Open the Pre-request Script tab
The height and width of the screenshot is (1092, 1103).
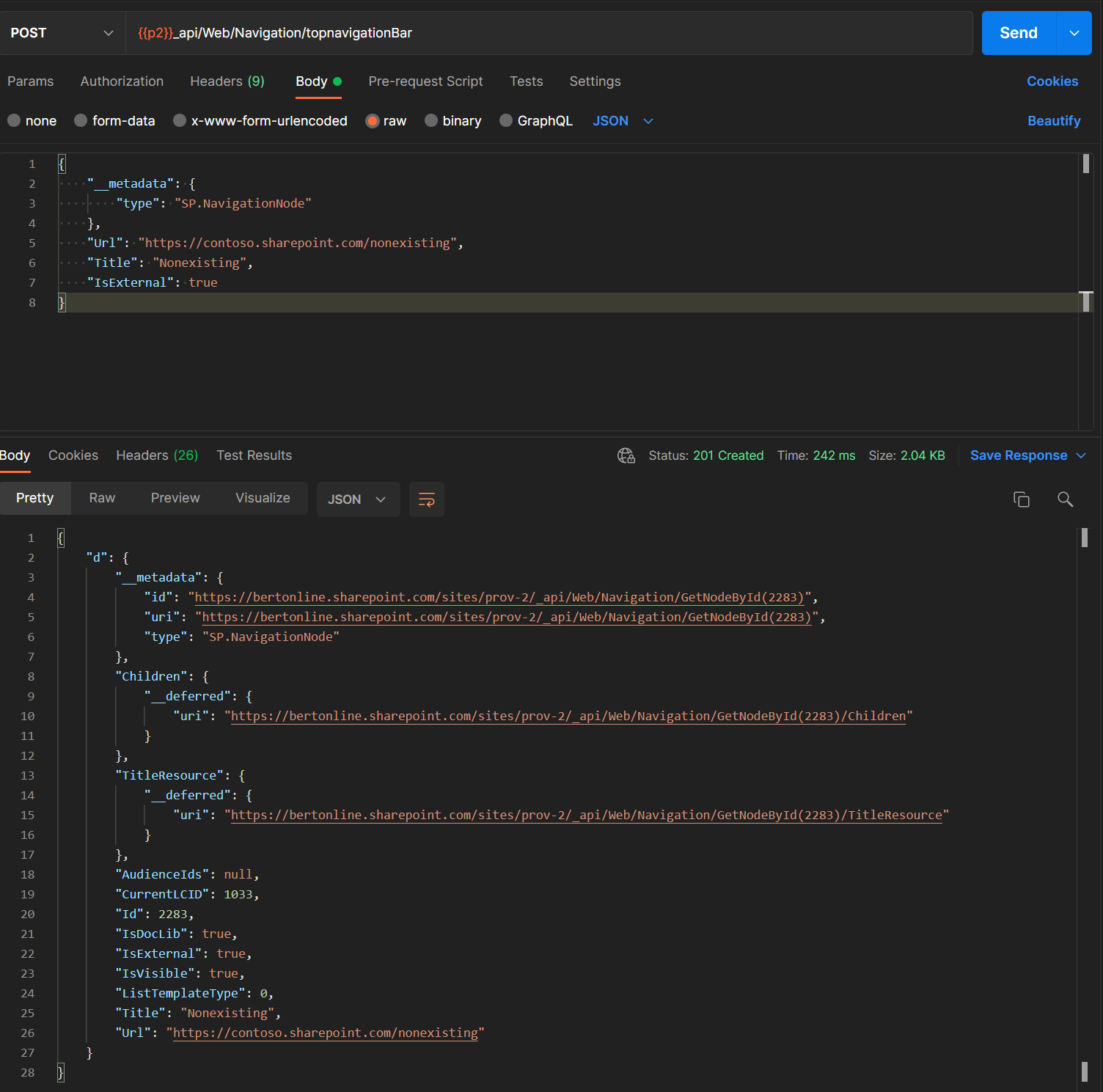[x=426, y=81]
